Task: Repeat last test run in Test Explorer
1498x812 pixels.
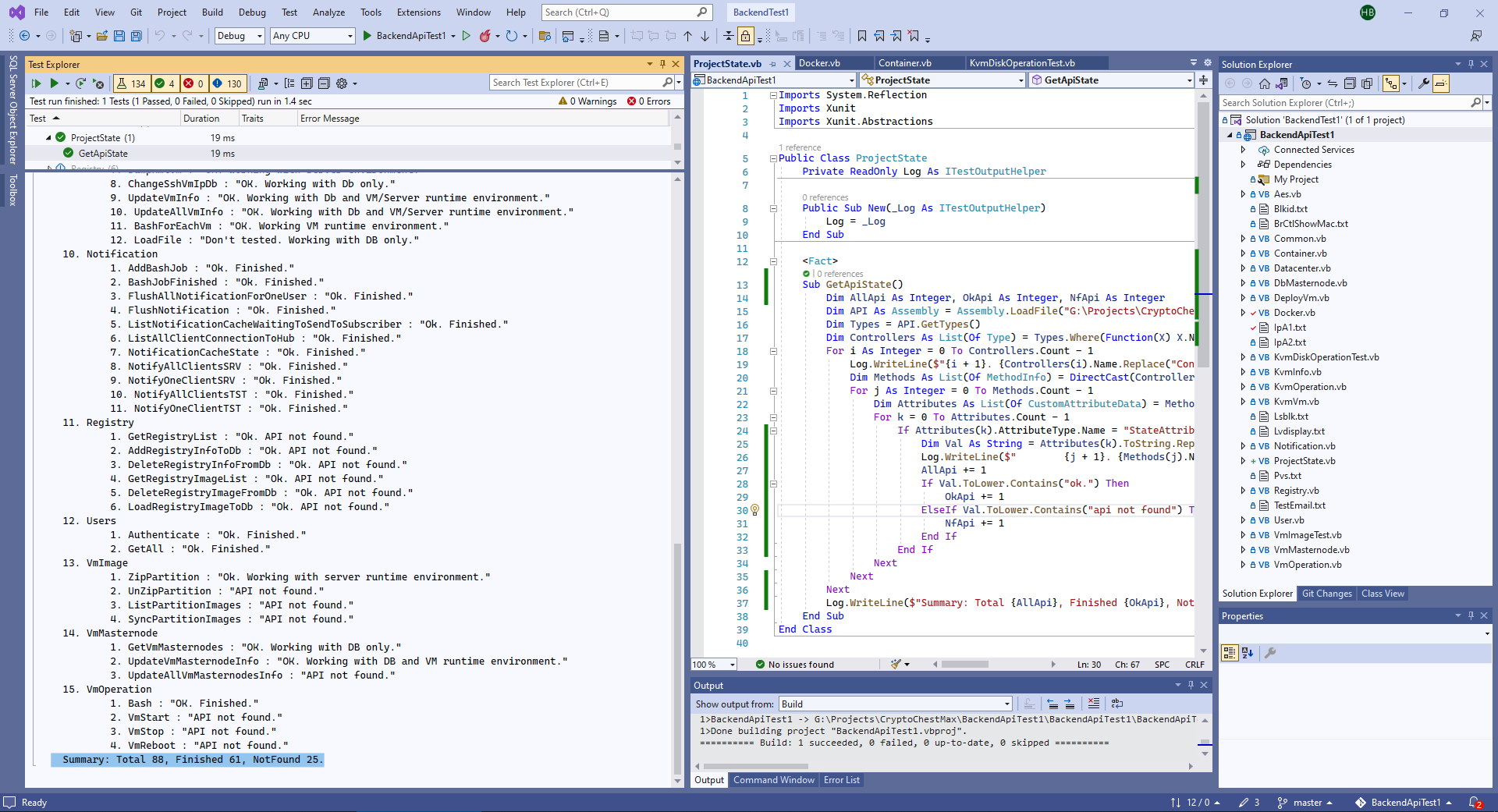Action: pyautogui.click(x=81, y=83)
